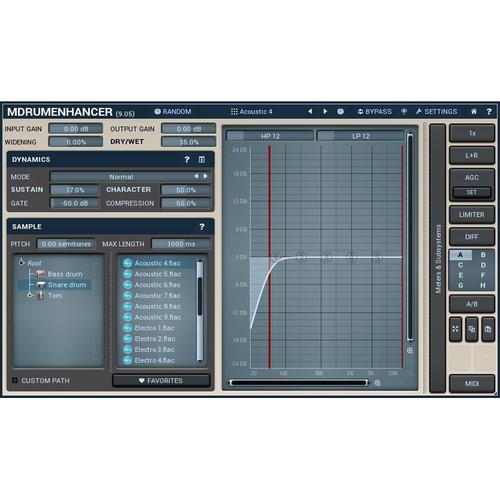This screenshot has height=500, width=500.
Task: Open the LP 12 filter type selector
Action: click(x=361, y=136)
